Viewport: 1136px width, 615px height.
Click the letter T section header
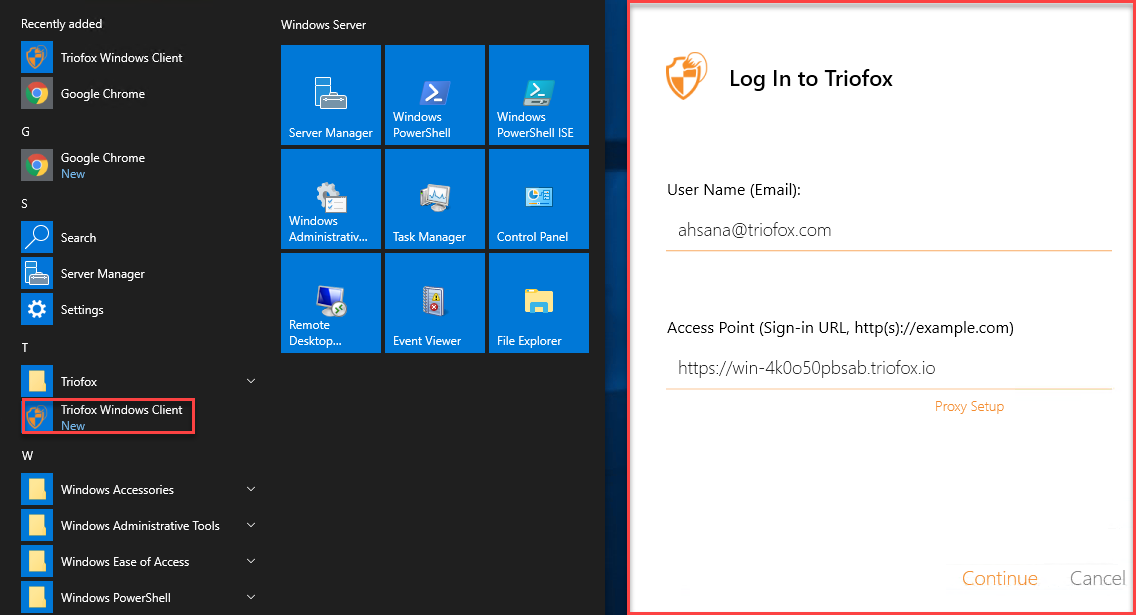click(x=25, y=348)
